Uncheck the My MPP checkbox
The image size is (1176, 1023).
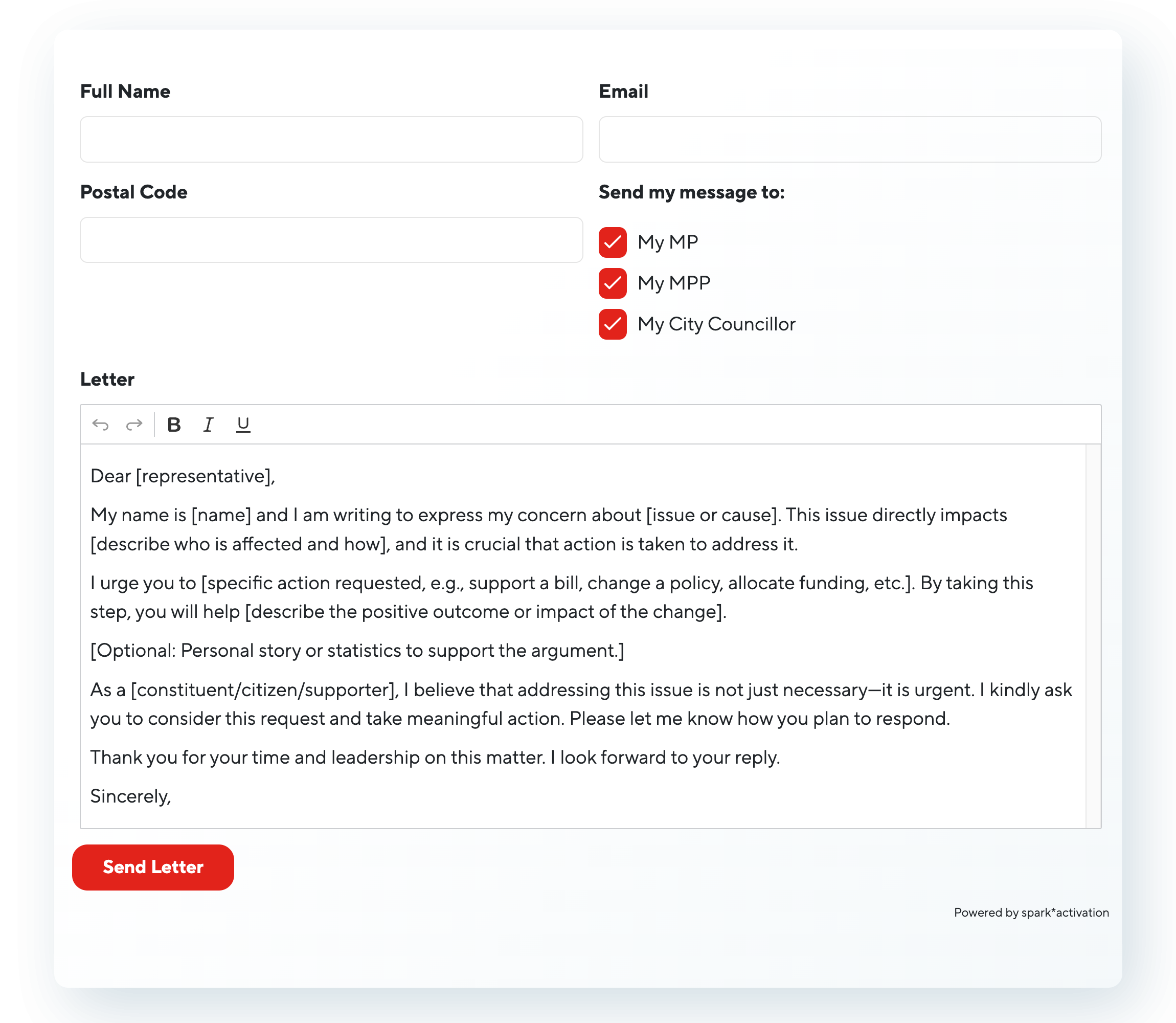[612, 283]
